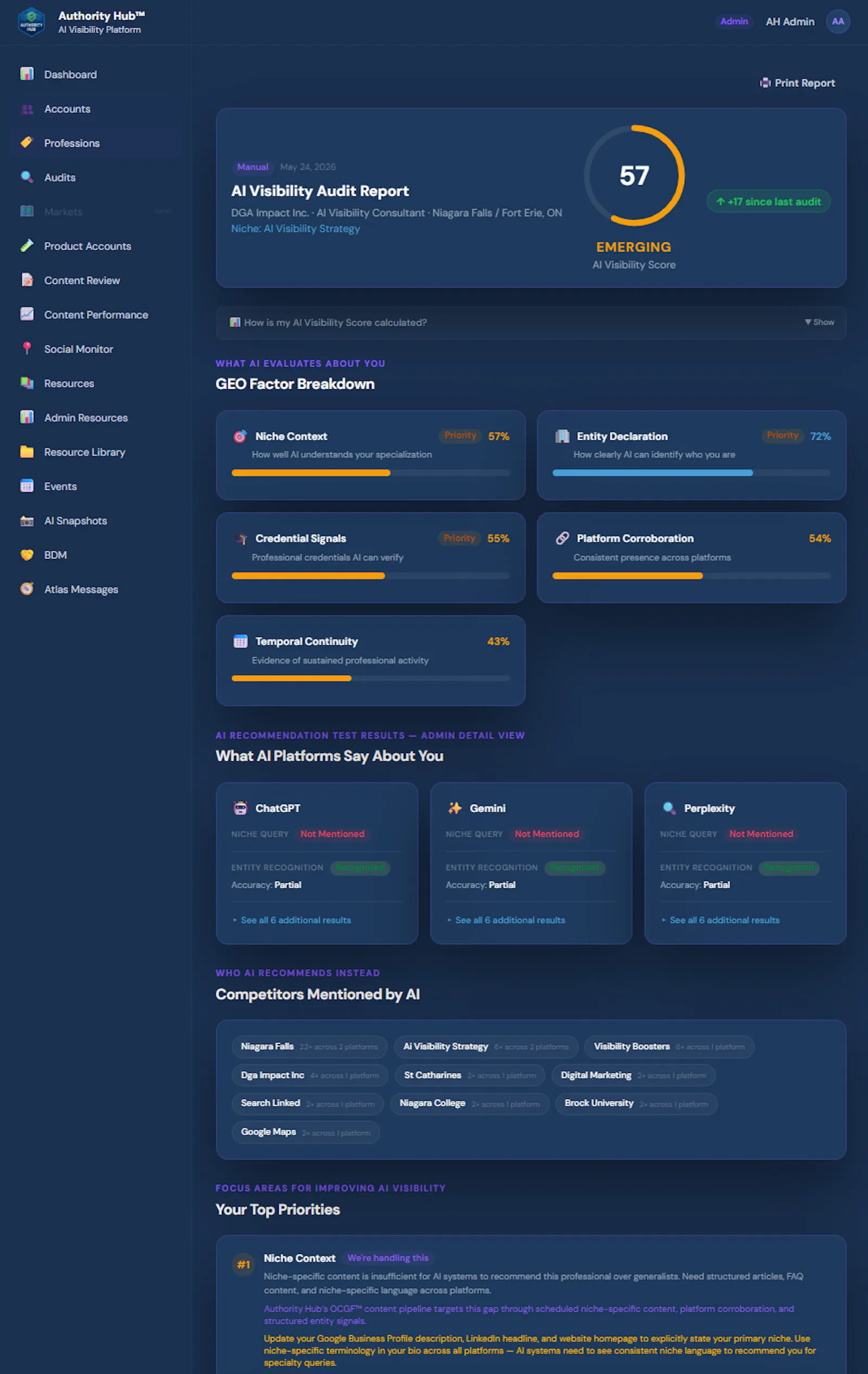Expand the score calculation explanation with Show
This screenshot has width=868, height=1374.
point(820,322)
